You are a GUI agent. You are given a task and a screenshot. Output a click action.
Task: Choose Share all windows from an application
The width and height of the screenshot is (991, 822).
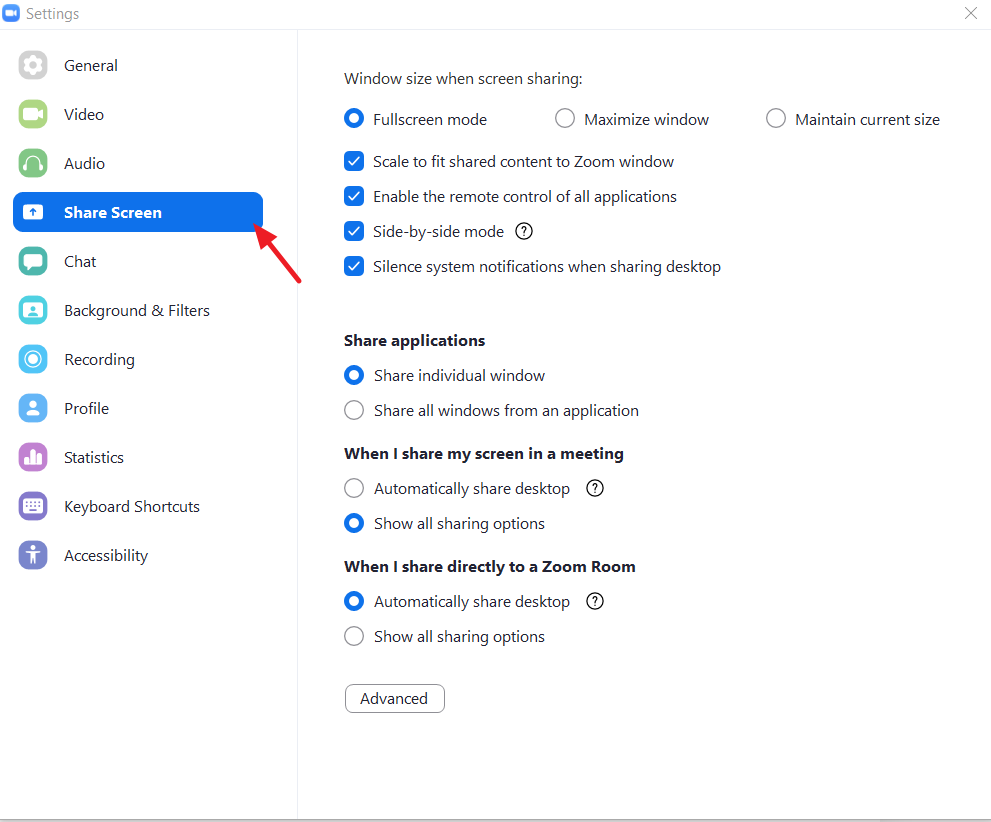[353, 410]
